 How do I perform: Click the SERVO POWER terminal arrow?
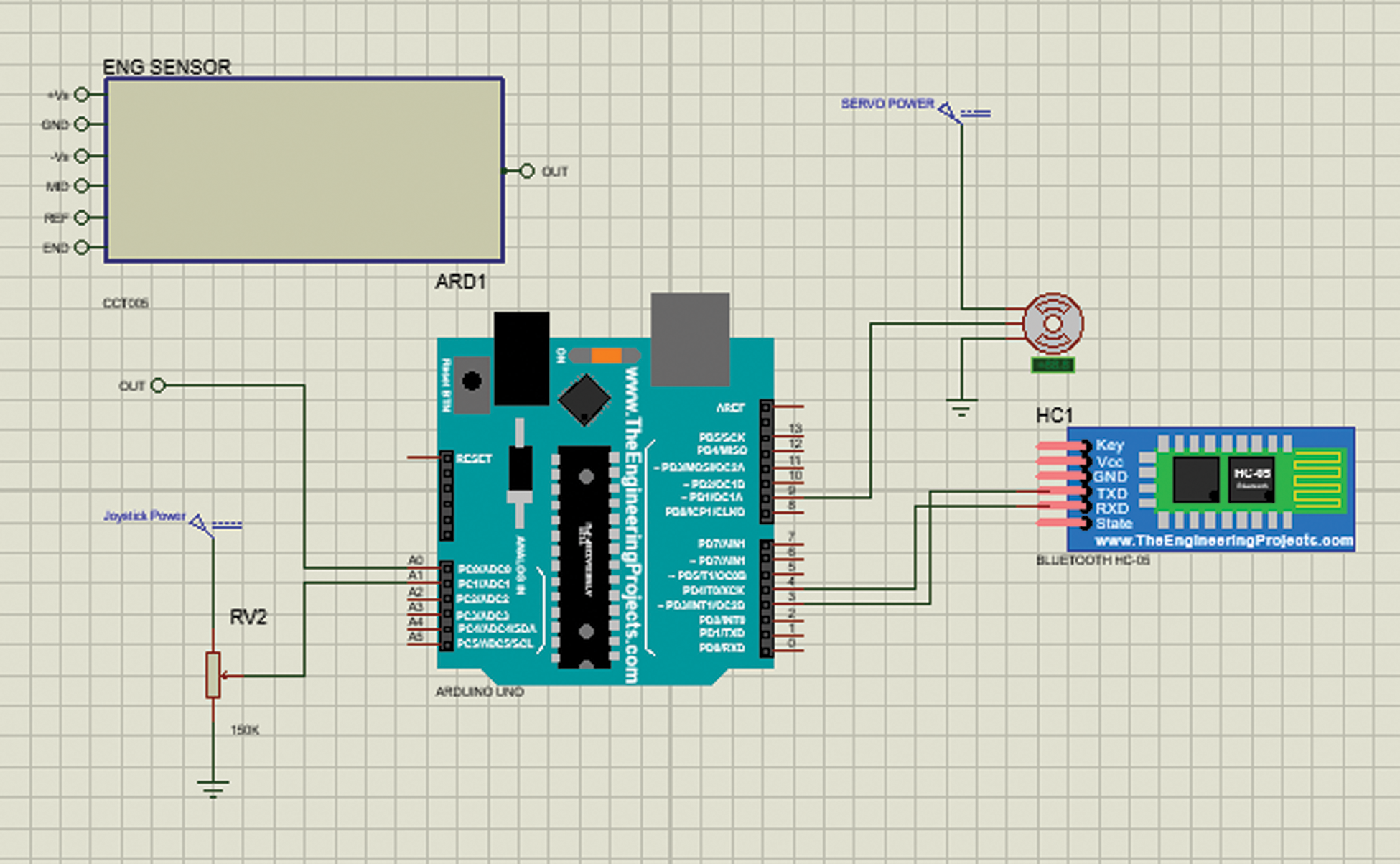coord(948,112)
